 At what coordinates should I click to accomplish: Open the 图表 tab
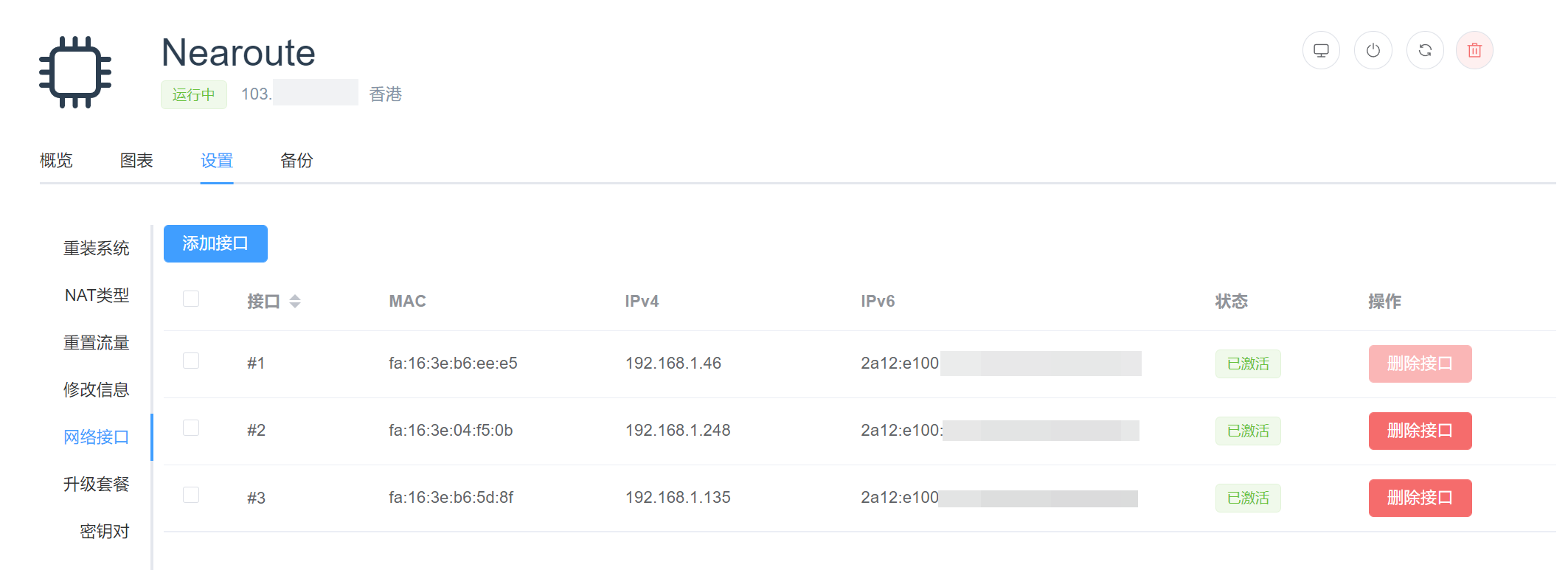click(136, 160)
